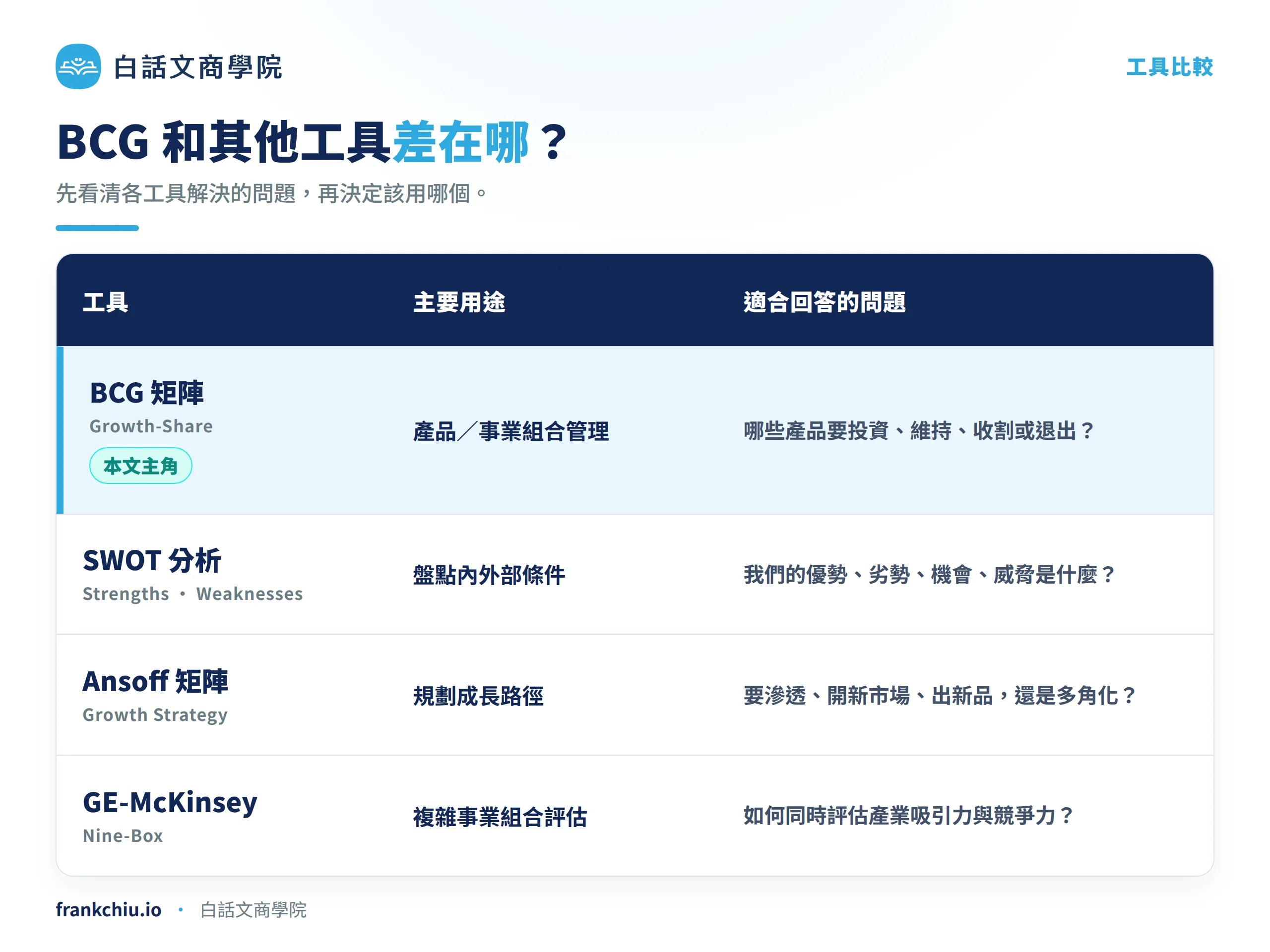This screenshot has width=1270, height=952.
Task: Click the cell 我們的優勢、劣勢、機會、威脅是什麼？
Action: coord(930,575)
